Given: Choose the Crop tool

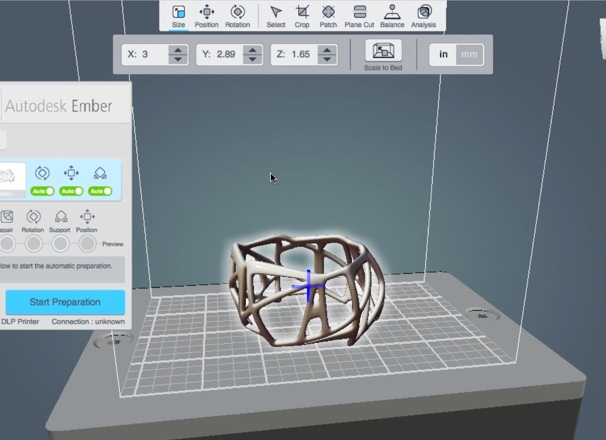Looking at the screenshot, I should 302,16.
